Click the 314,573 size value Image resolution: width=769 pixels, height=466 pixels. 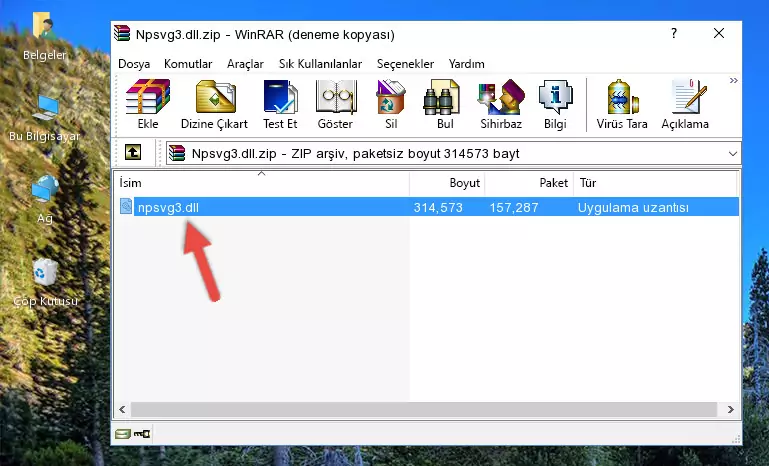pos(438,207)
